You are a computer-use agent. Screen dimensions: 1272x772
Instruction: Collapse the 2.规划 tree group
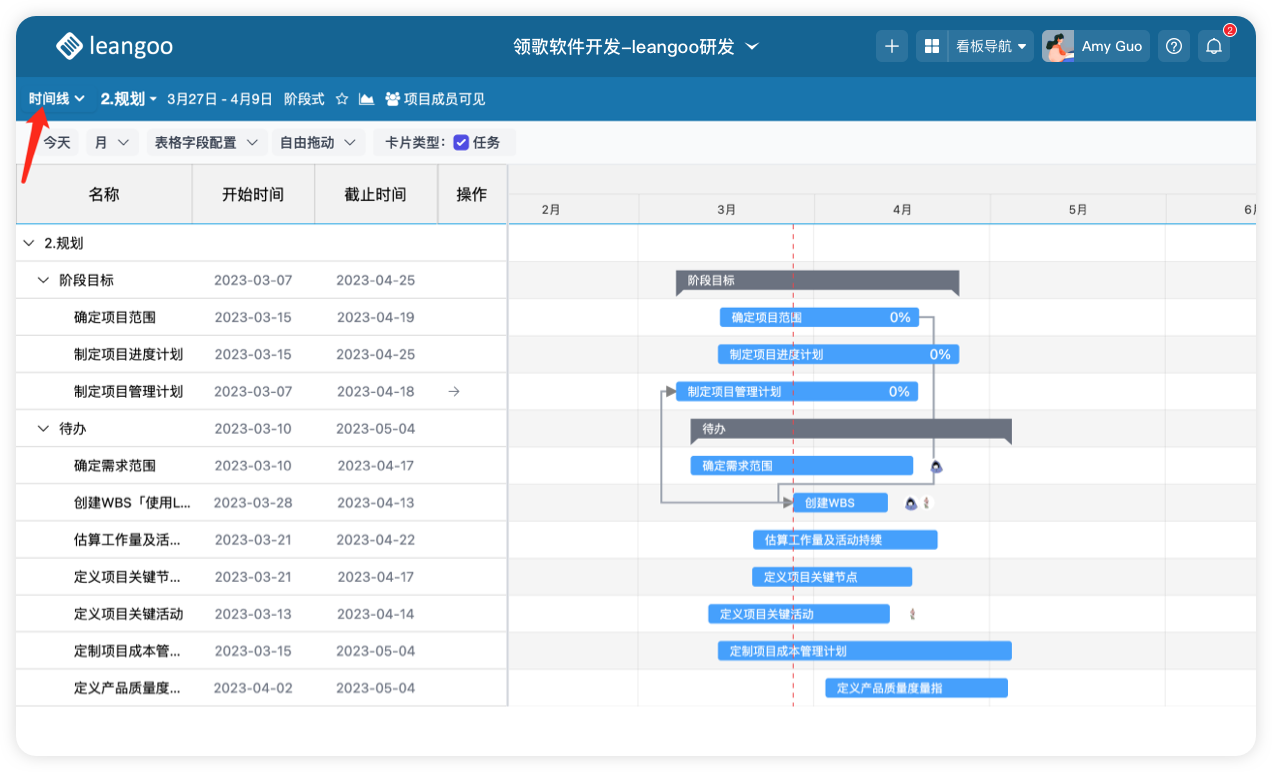(x=29, y=243)
